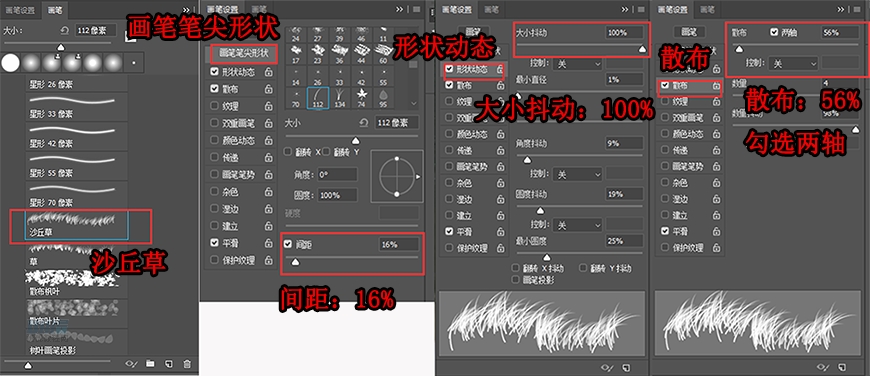Enable the 画笔投影 brush projection checkbox
Viewport: 870px width, 376px height.
click(x=517, y=280)
